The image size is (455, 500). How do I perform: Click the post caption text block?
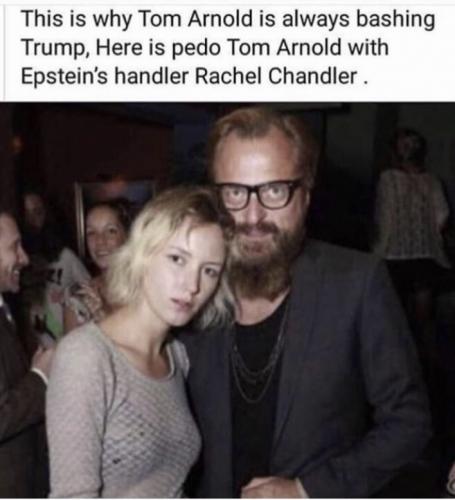(228, 47)
